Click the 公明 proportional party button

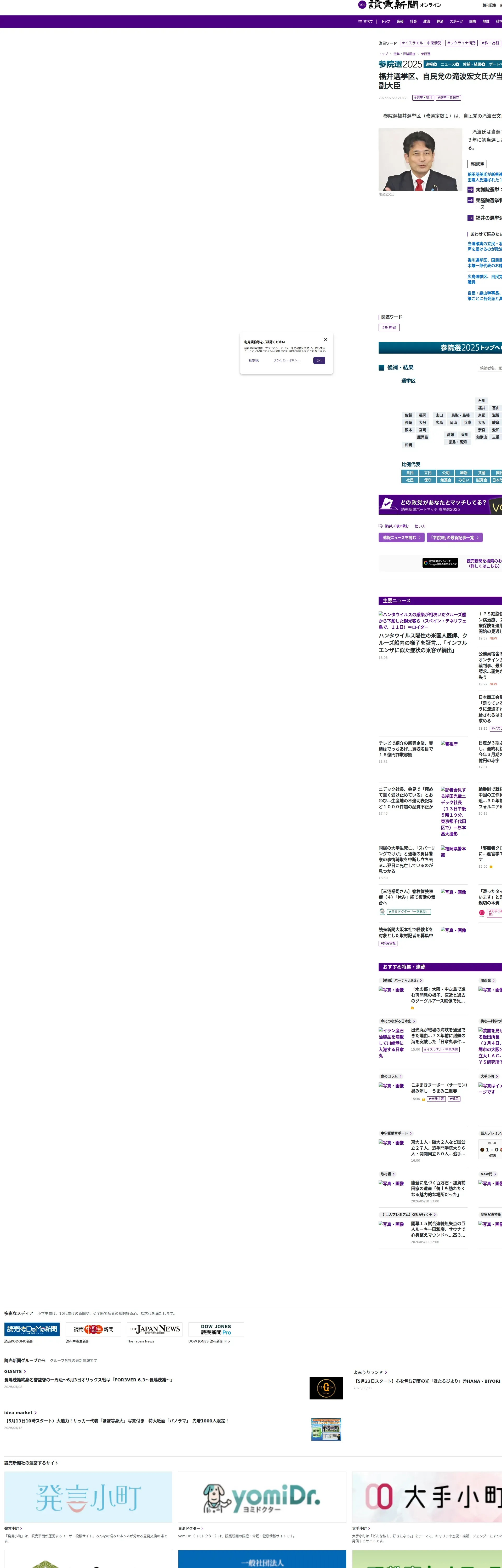point(446,473)
